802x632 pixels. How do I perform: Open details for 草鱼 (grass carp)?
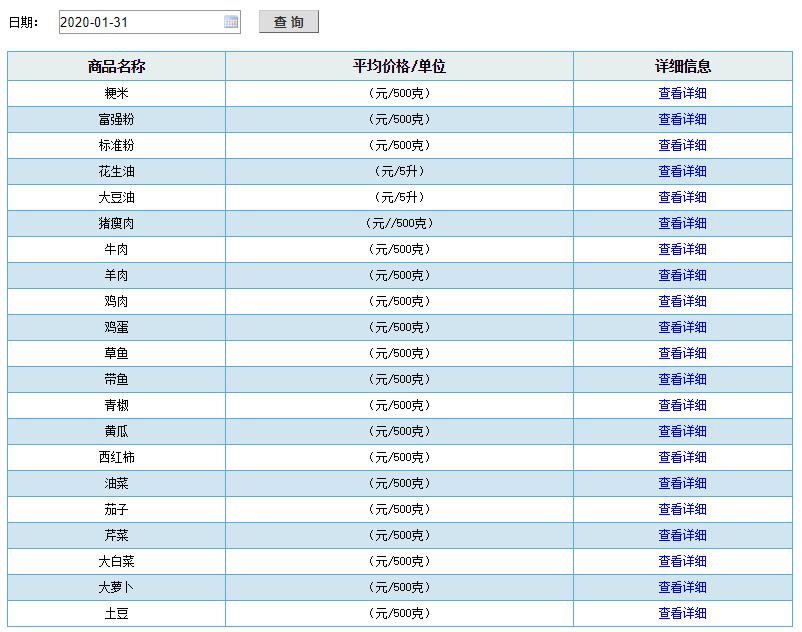[683, 352]
